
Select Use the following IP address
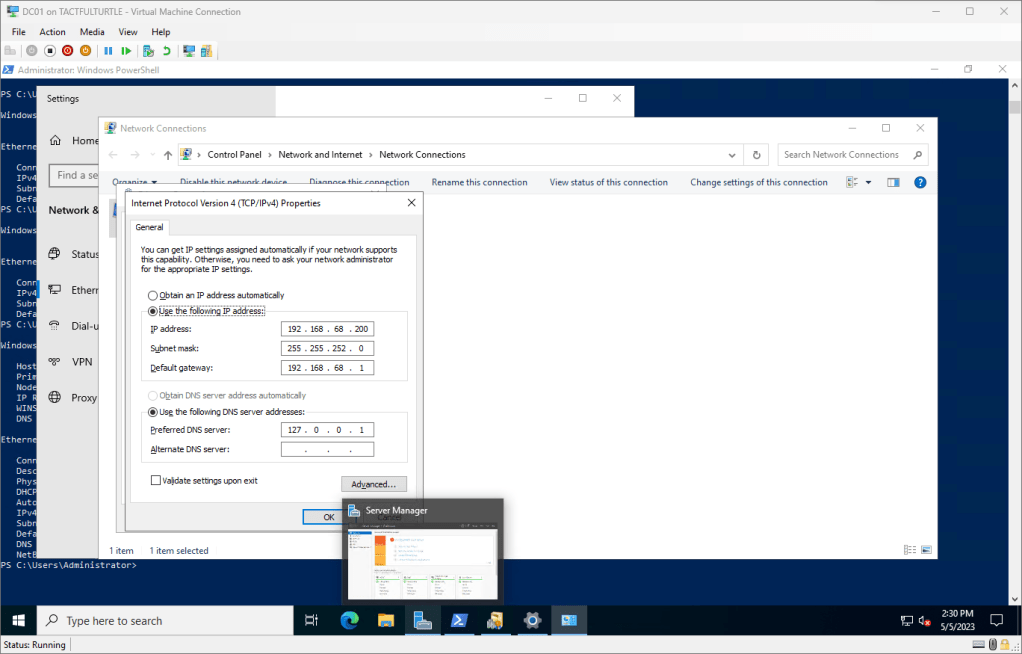click(x=153, y=311)
